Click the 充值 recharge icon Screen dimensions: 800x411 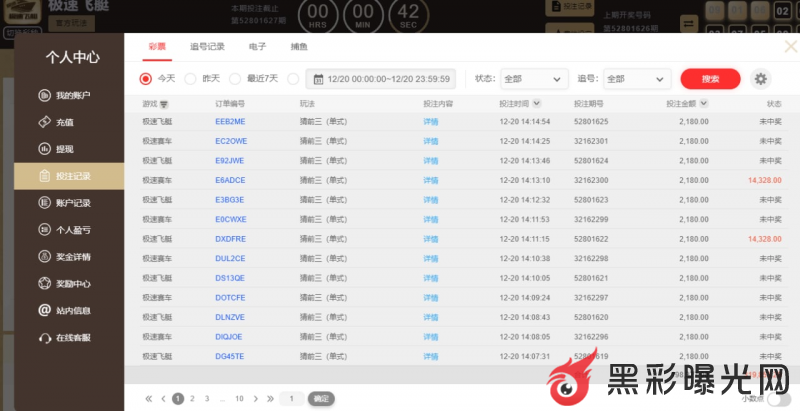point(45,122)
